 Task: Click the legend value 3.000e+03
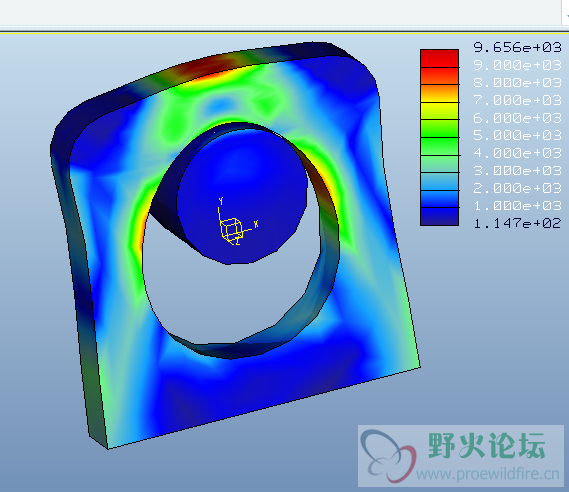coord(517,171)
